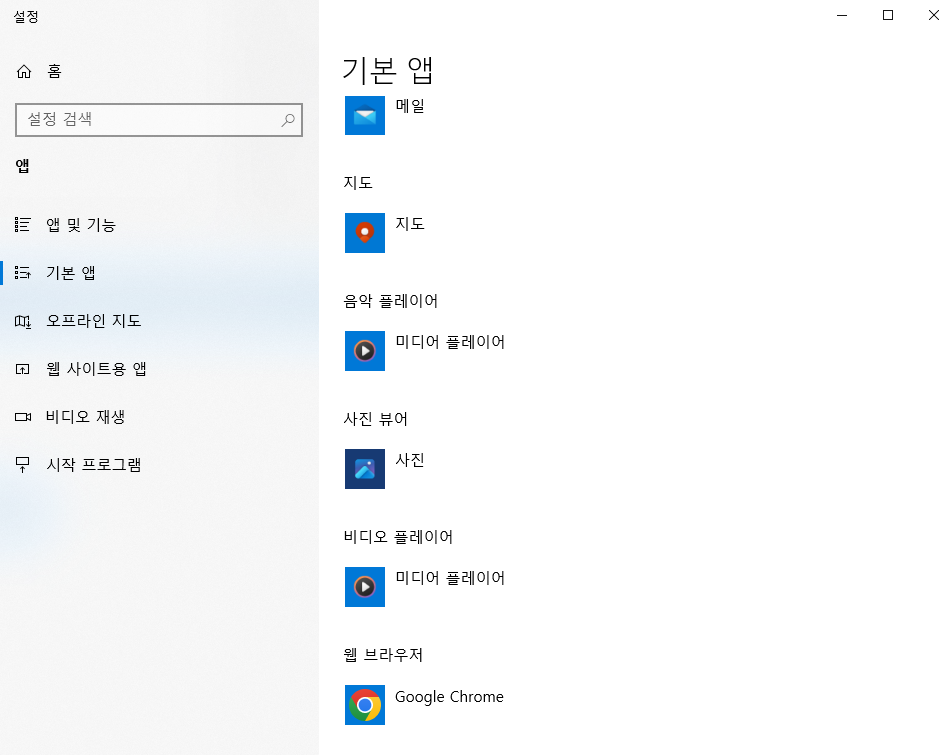Click Media Player icon under 비디오 플레이어
Image resolution: width=949 pixels, height=755 pixels.
pos(365,587)
